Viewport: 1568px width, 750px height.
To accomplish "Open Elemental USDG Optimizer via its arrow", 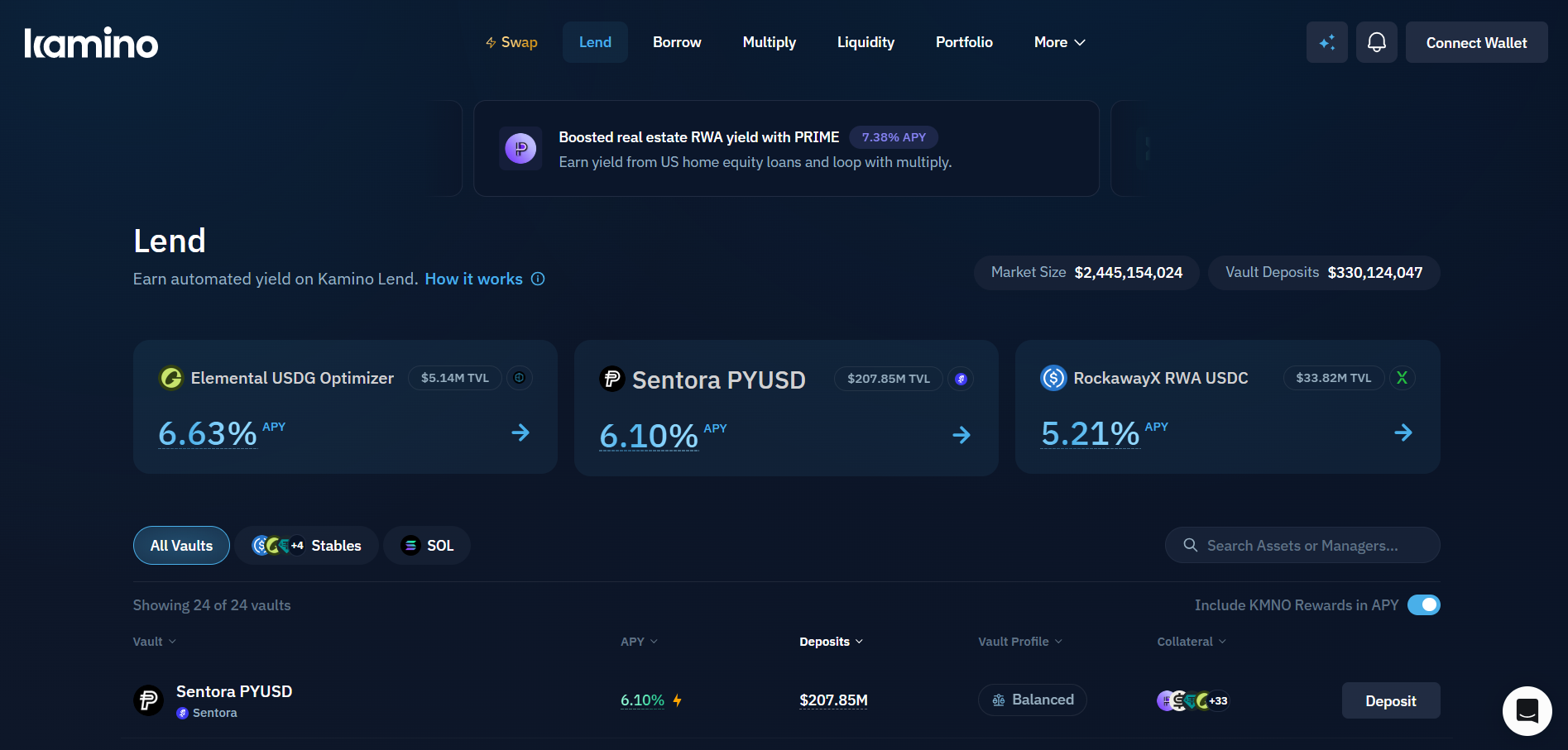I will 520,432.
